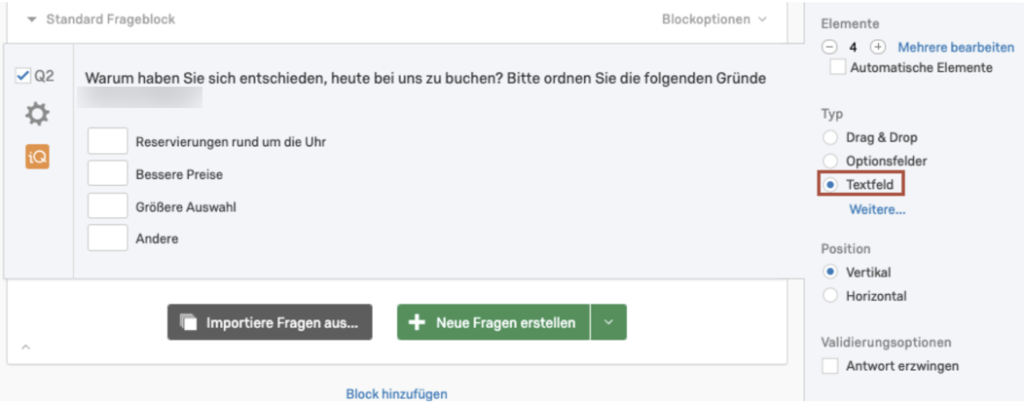Click the orange iQ icon

pos(37,157)
